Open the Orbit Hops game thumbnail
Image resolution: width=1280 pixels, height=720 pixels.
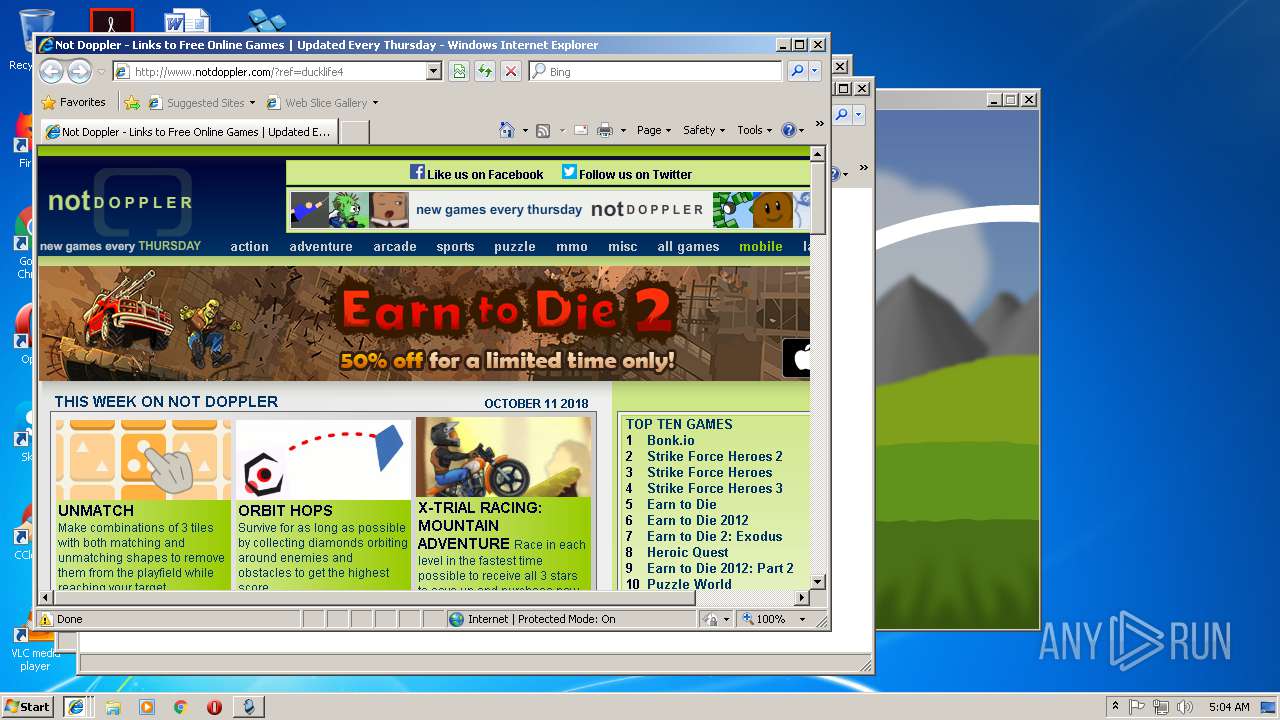tap(323, 458)
